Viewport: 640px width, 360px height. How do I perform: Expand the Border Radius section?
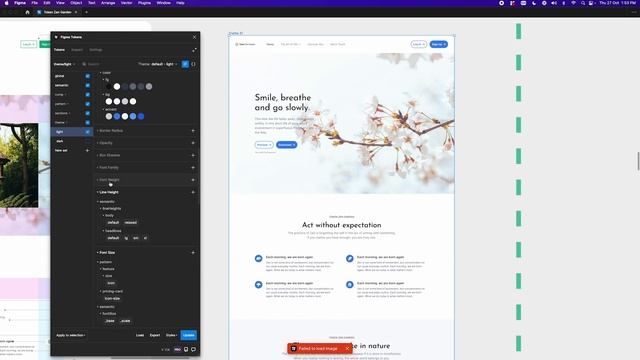111,131
